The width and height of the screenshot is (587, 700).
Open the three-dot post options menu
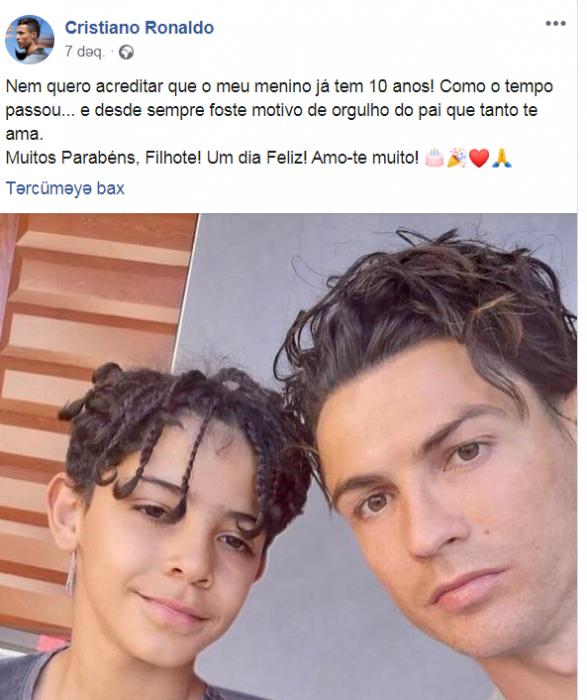coord(555,23)
